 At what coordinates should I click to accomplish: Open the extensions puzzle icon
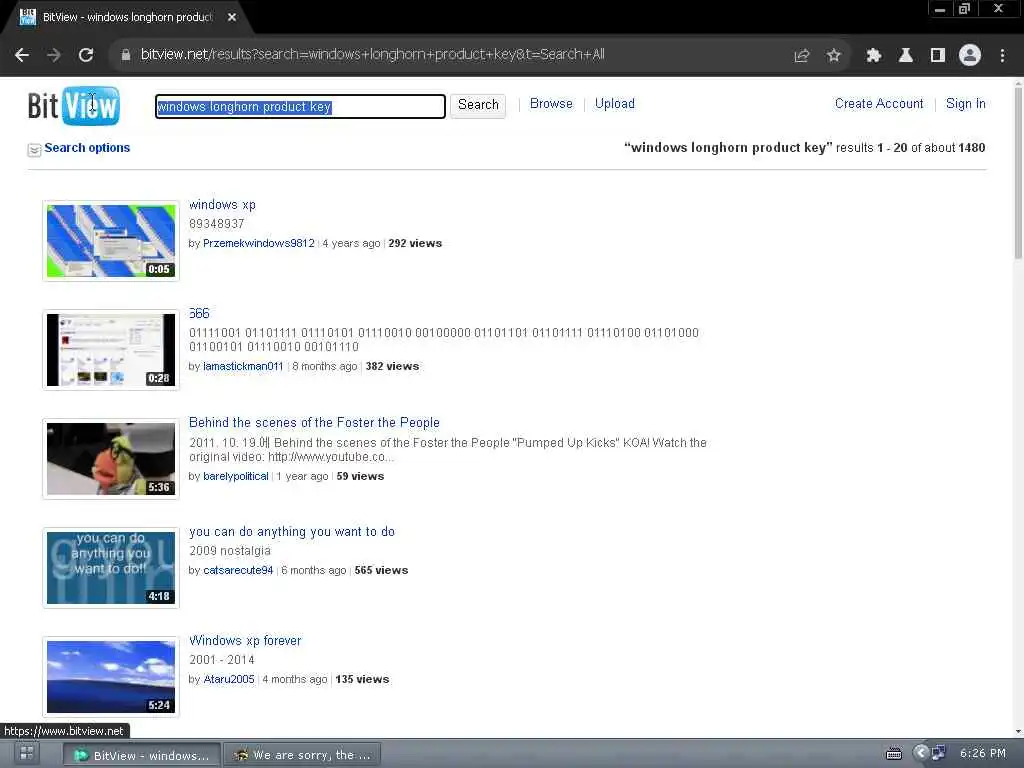point(873,56)
